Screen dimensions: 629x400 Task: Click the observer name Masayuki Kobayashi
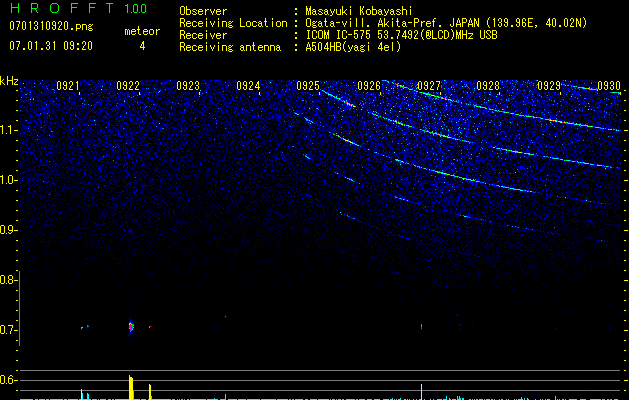point(359,11)
